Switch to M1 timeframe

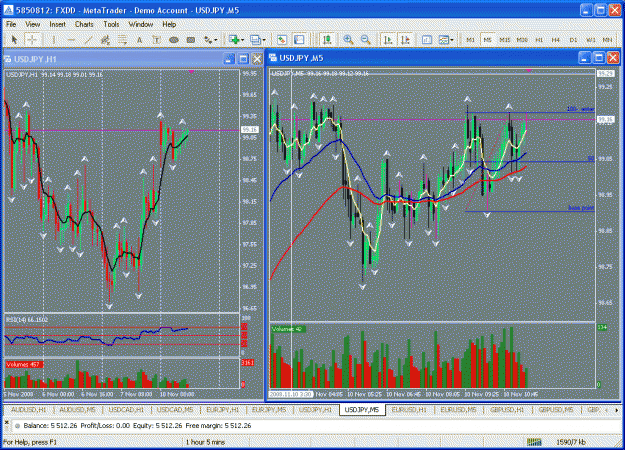click(x=471, y=40)
